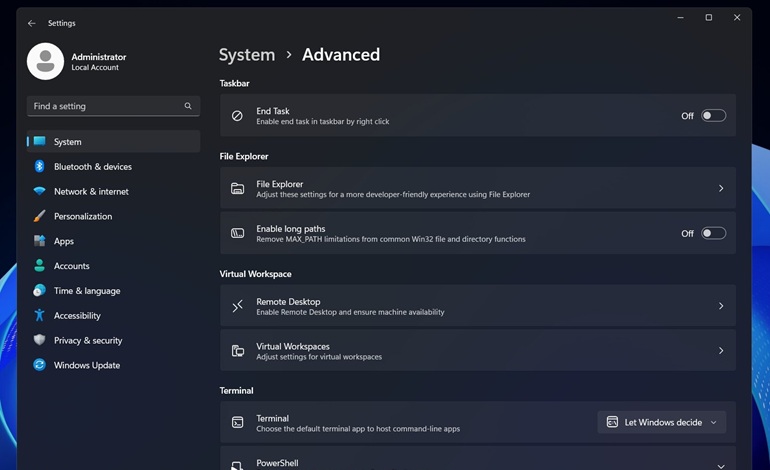The image size is (770, 470).
Task: Click 'Remove MAX_PATH limitations' description text
Action: pyautogui.click(x=391, y=239)
